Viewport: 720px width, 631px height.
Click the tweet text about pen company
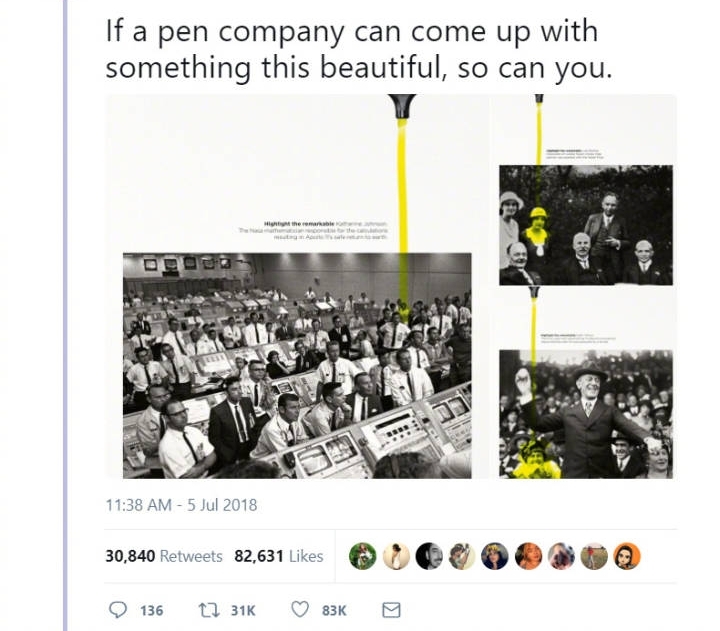click(x=359, y=49)
